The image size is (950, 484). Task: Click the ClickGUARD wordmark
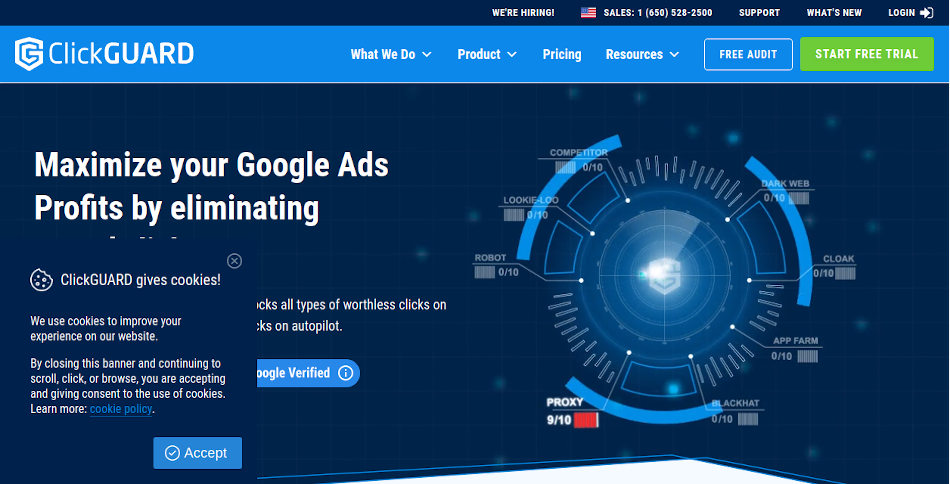coord(121,54)
